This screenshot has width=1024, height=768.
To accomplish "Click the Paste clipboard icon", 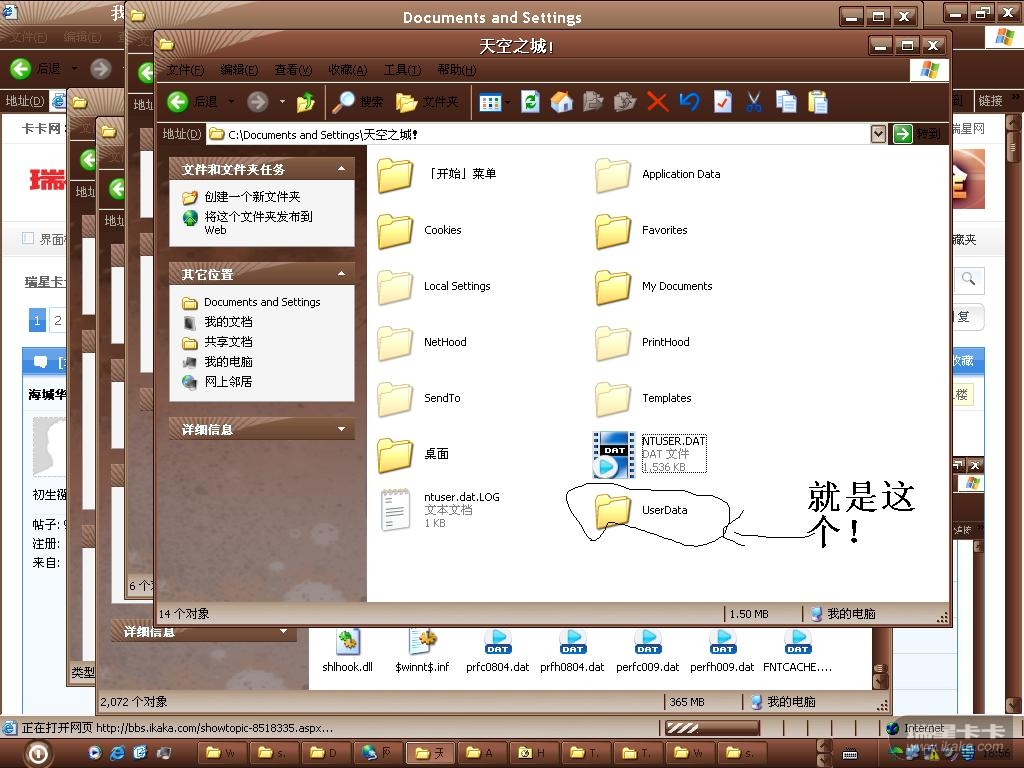I will pyautogui.click(x=818, y=102).
